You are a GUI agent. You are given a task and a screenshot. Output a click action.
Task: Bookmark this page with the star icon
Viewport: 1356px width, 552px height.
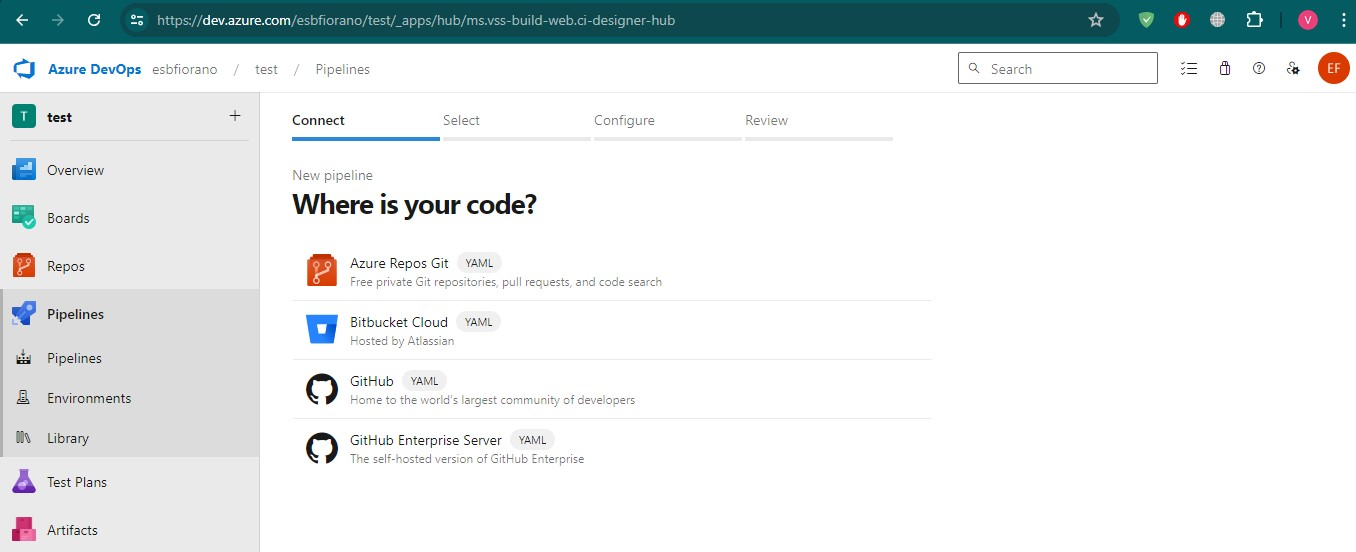1095,20
